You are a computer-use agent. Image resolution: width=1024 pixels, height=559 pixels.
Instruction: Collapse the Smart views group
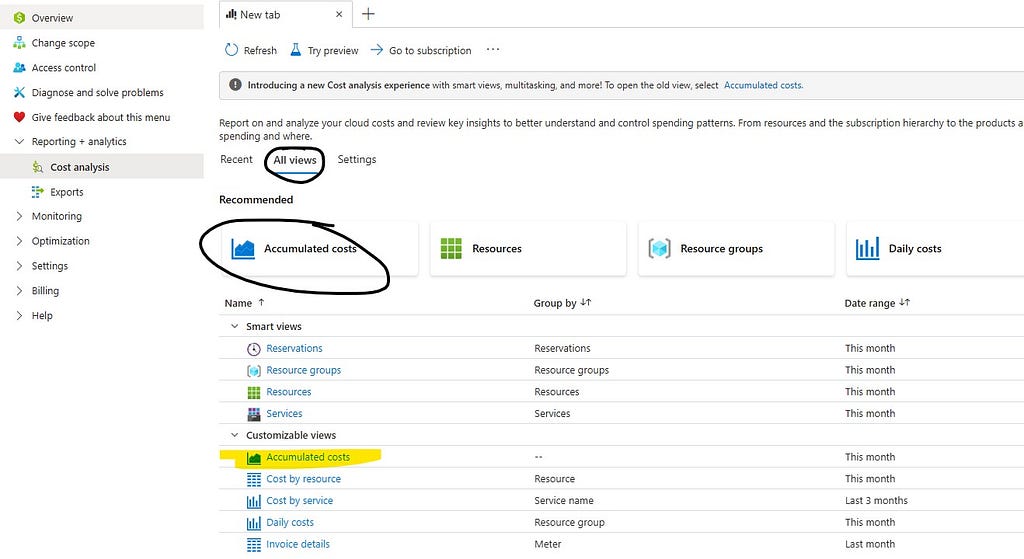coord(234,327)
